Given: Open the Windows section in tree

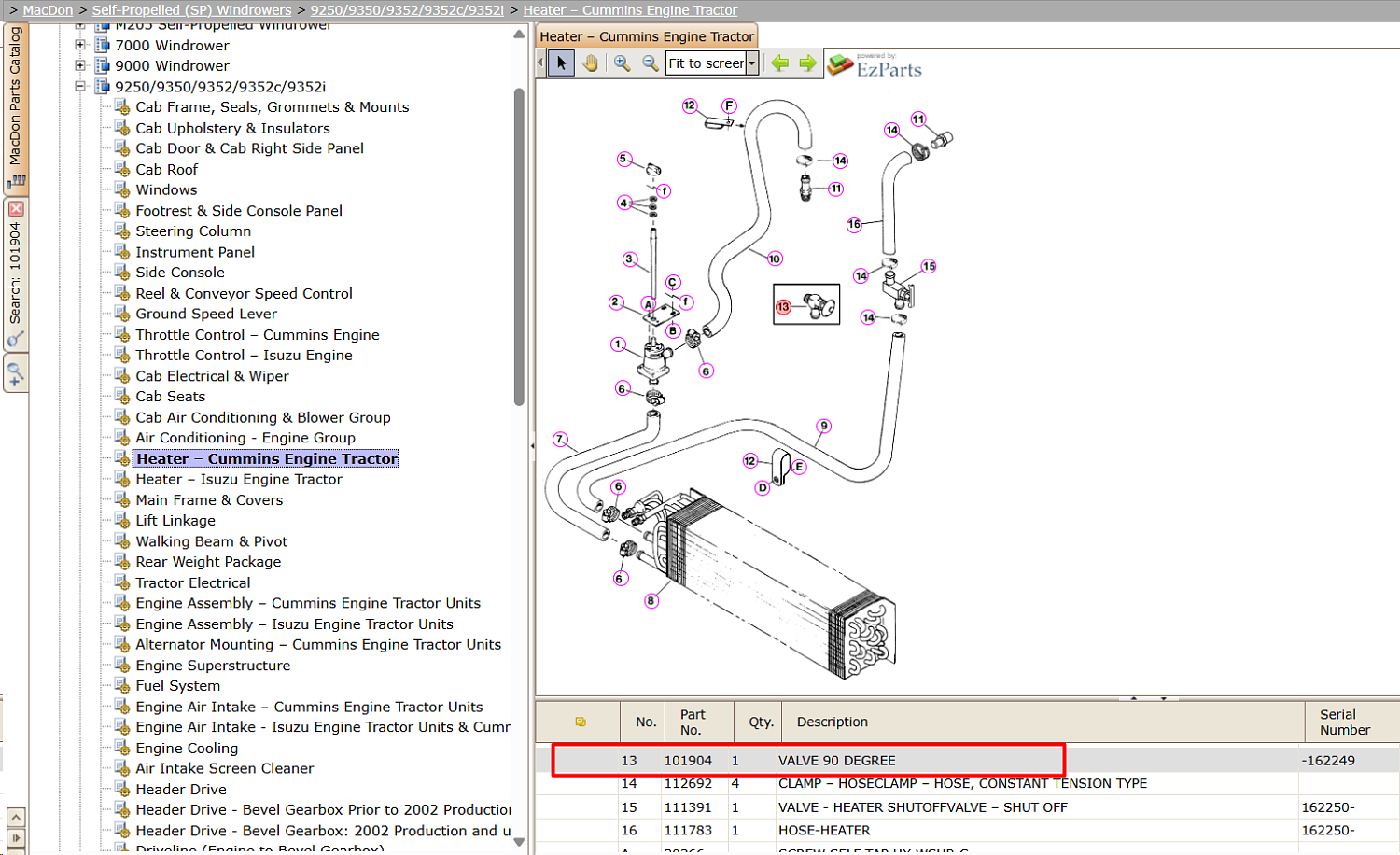Looking at the screenshot, I should coord(166,189).
